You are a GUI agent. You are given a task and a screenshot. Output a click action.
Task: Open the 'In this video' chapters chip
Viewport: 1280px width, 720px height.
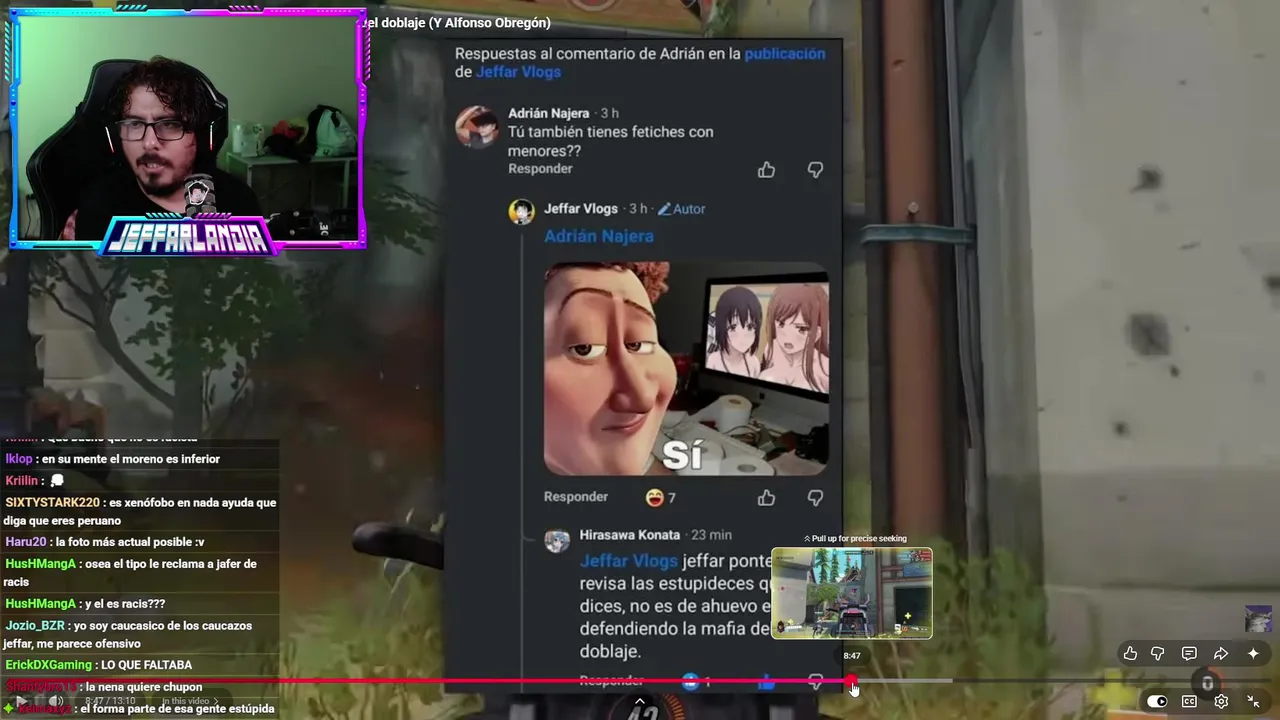189,702
